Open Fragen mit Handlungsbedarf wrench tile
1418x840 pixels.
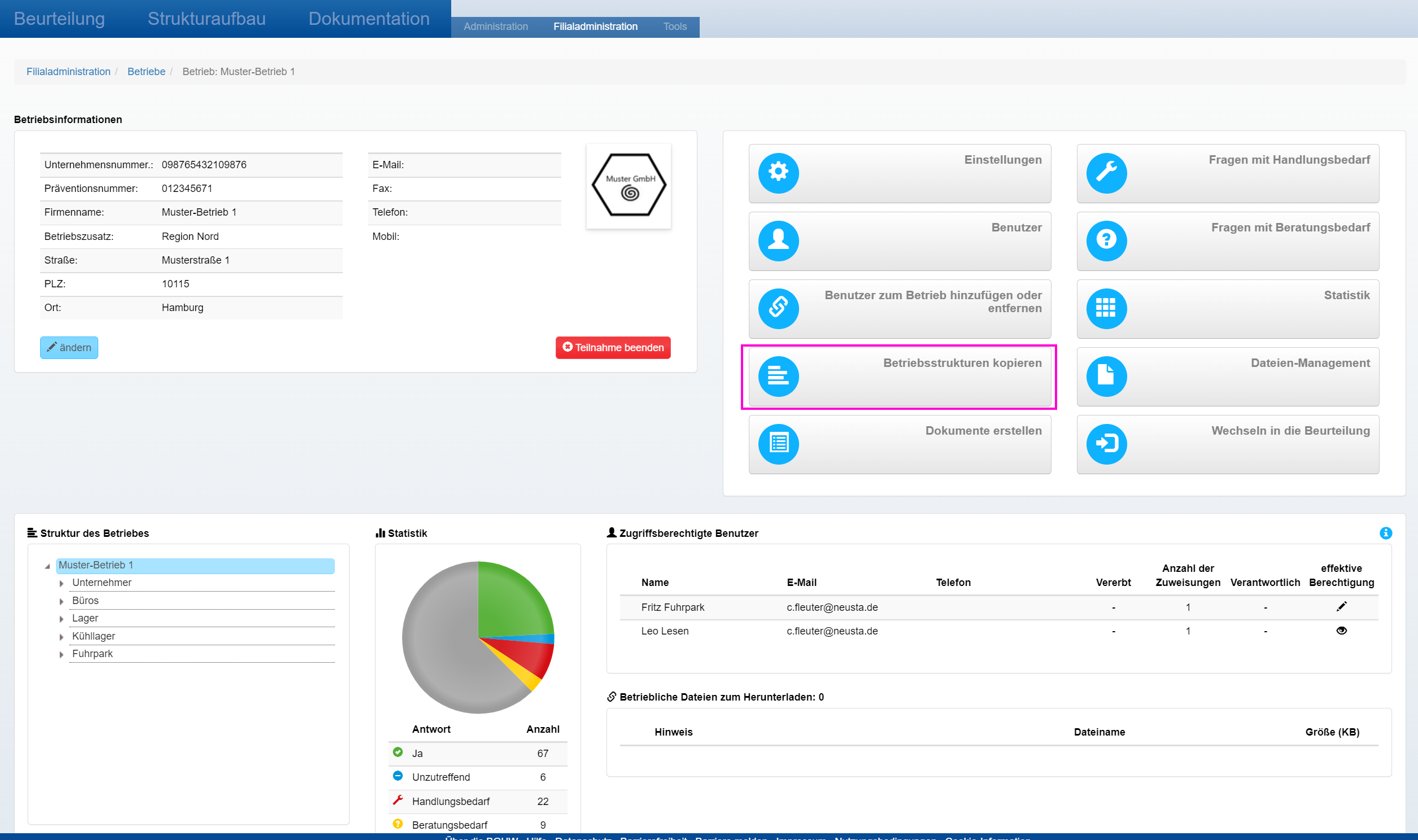point(1228,173)
